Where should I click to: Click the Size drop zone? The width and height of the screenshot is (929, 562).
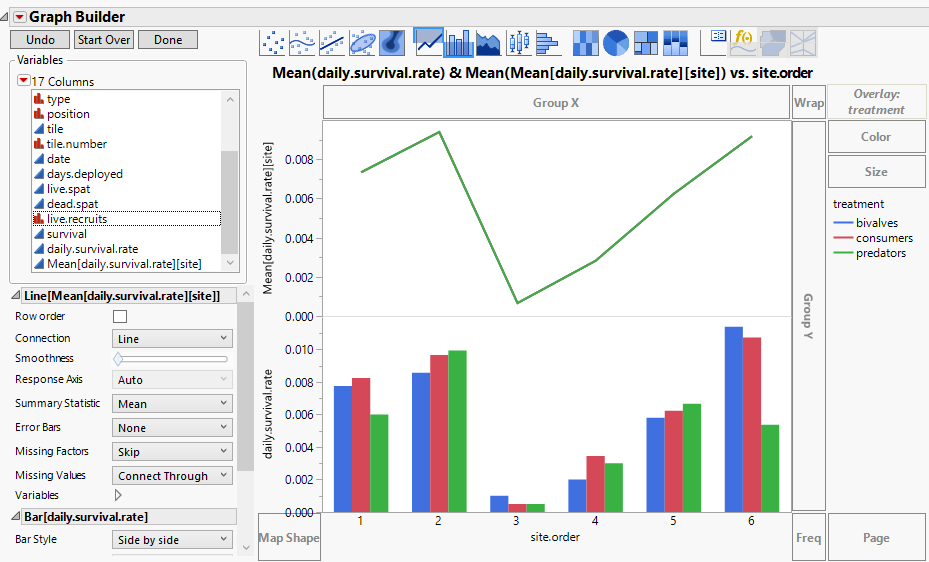click(x=876, y=172)
